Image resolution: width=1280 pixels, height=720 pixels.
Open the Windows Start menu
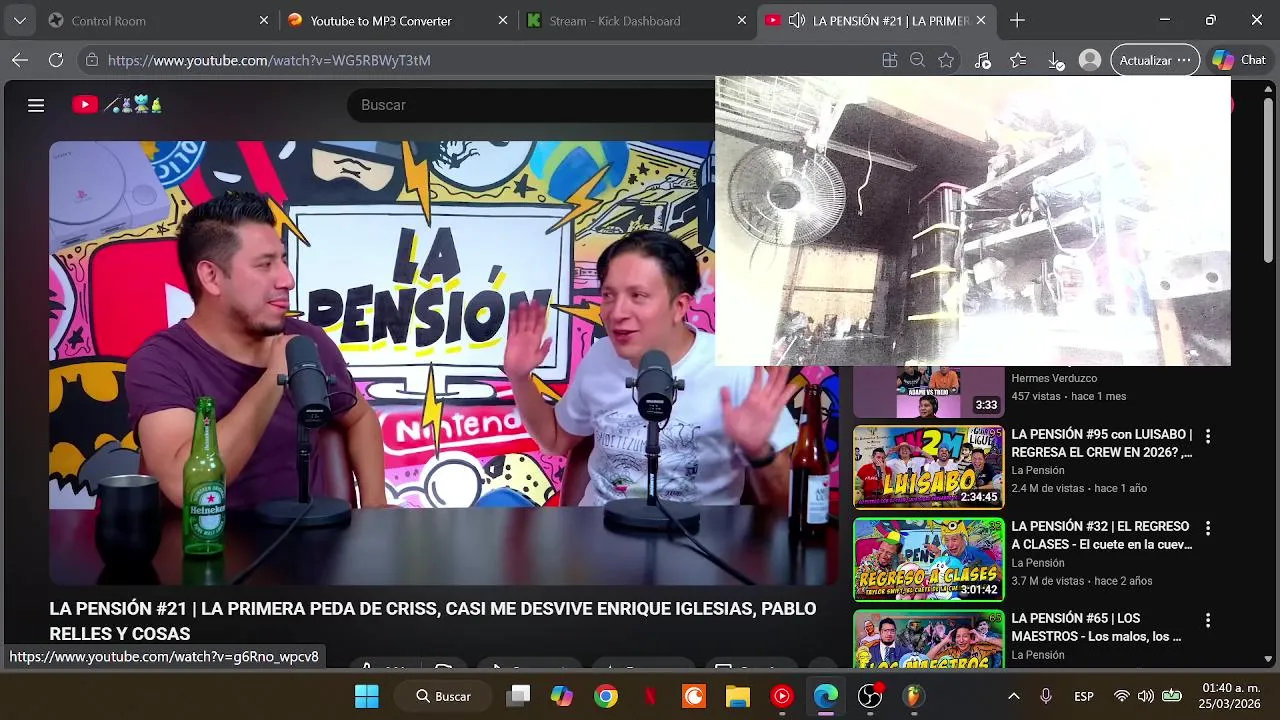(x=367, y=696)
